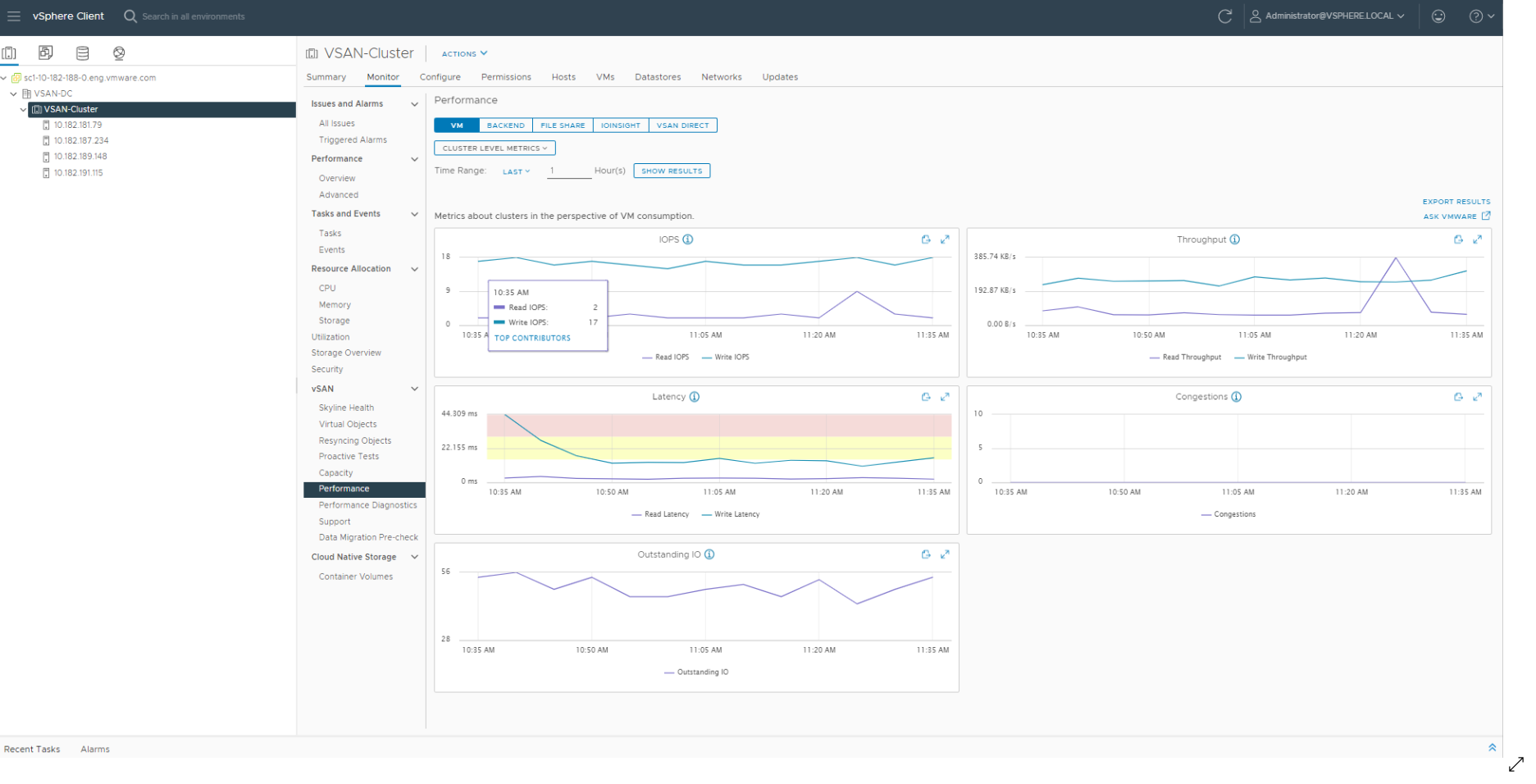
Task: Click the EXPORT RESULTS link
Action: point(1456,202)
